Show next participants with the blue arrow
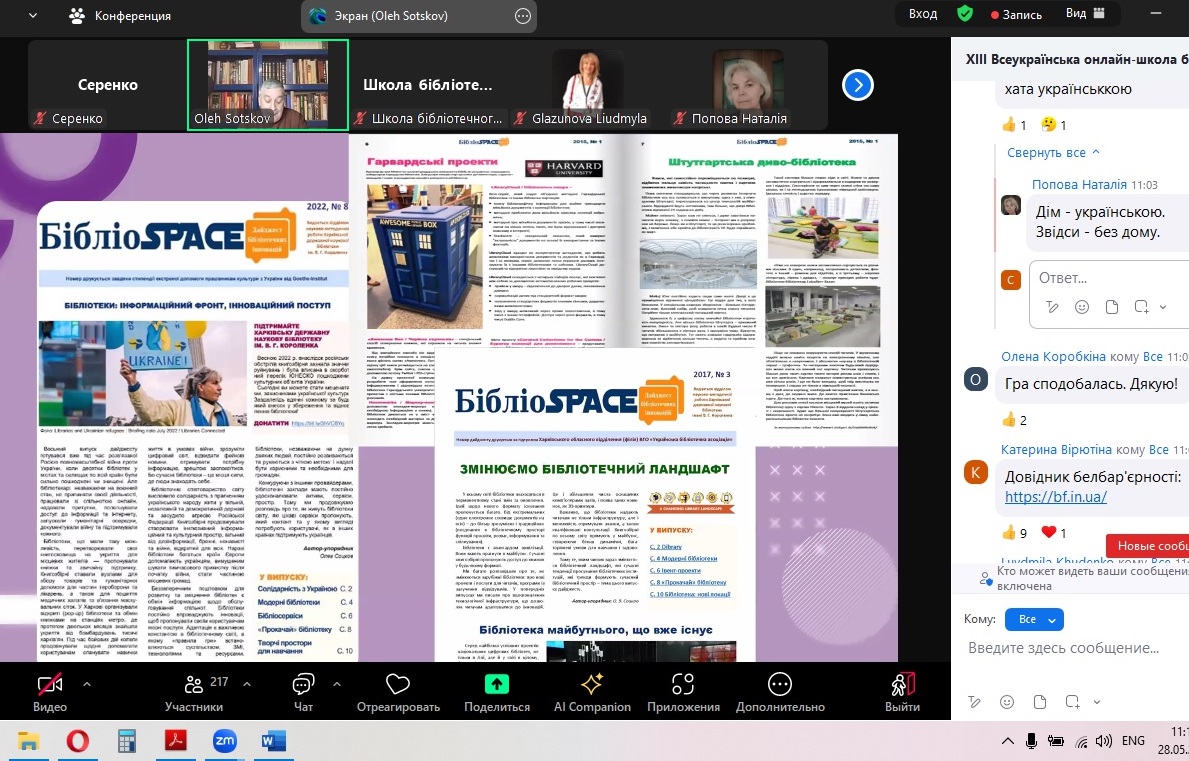This screenshot has height=761, width=1189. click(x=858, y=85)
